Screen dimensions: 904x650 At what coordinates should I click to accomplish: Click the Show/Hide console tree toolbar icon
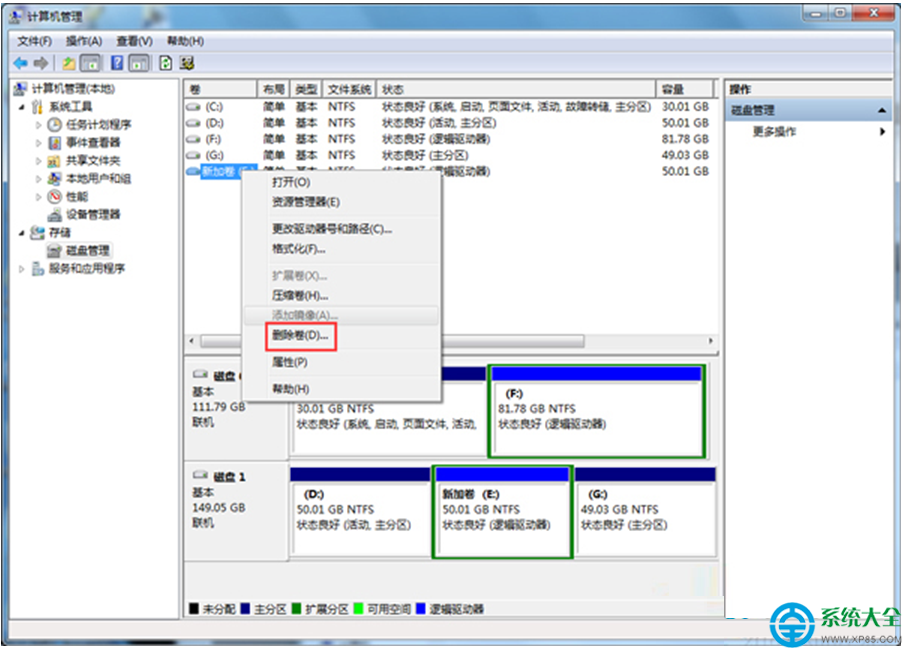(91, 63)
